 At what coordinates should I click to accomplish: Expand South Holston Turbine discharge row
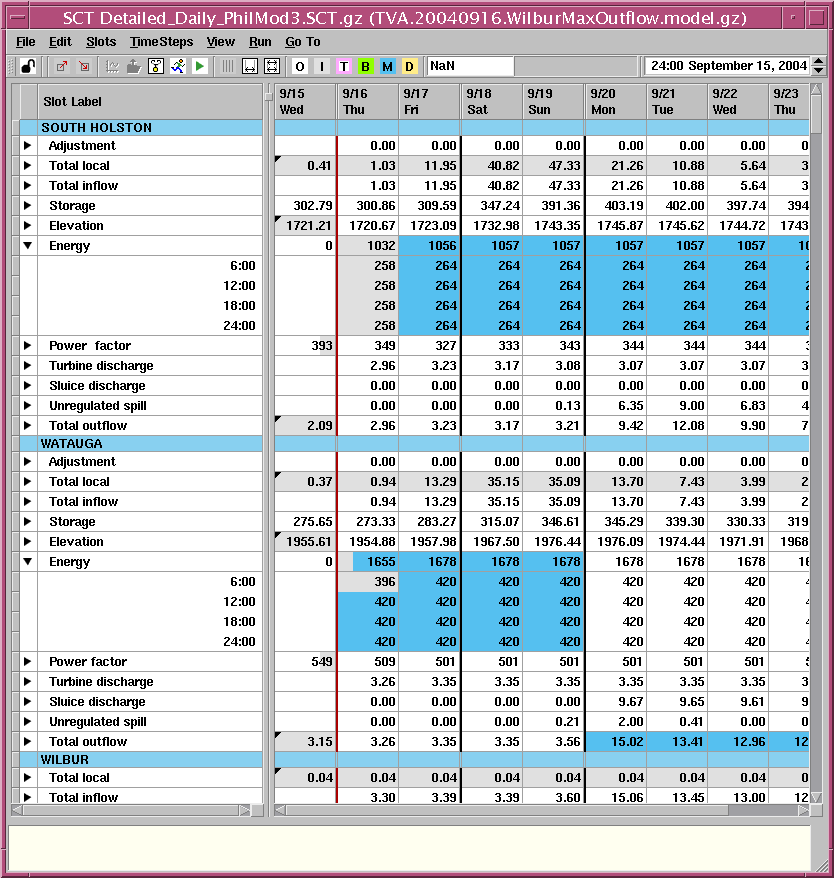coord(27,366)
